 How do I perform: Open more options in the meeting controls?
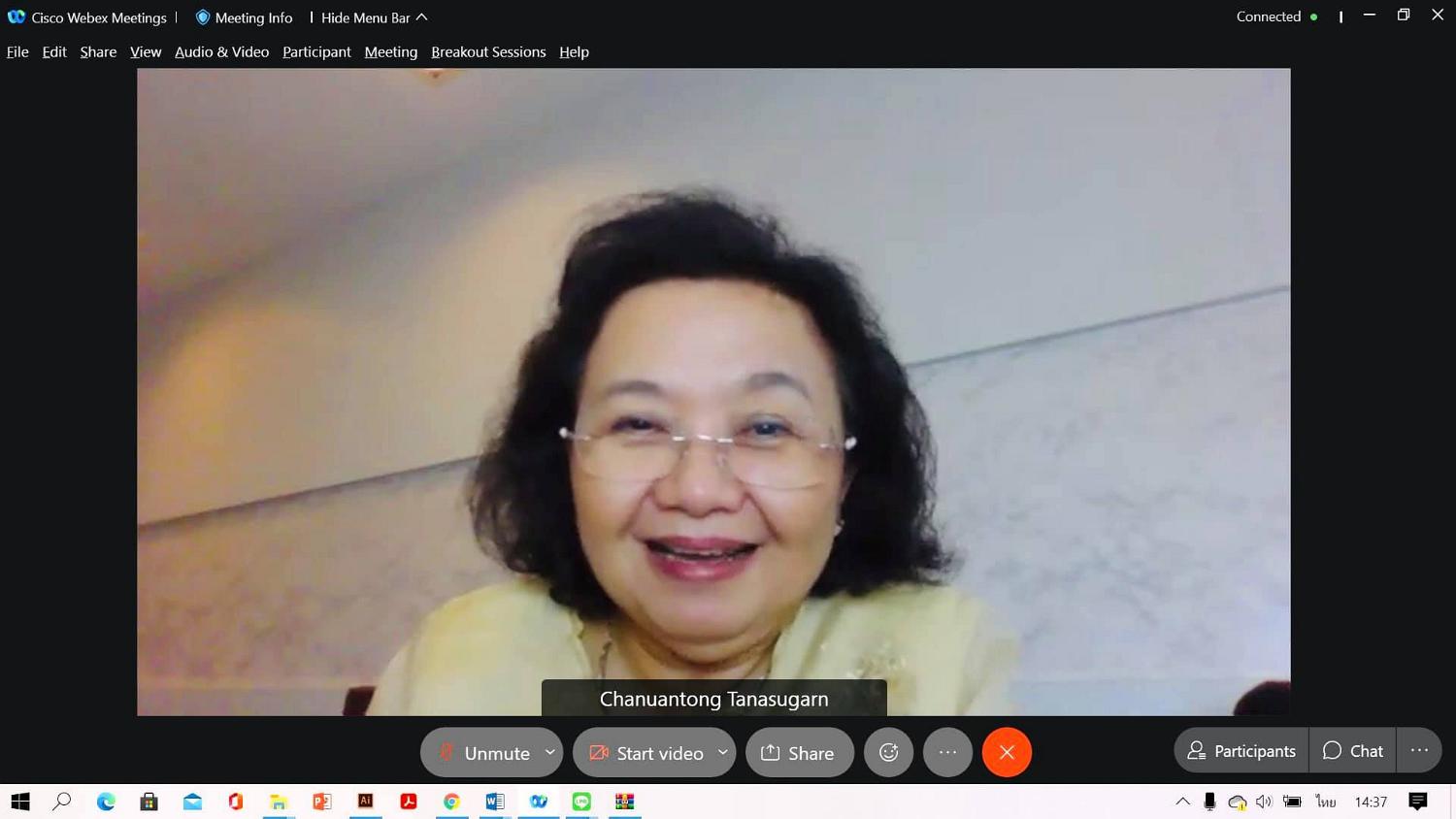click(x=947, y=752)
